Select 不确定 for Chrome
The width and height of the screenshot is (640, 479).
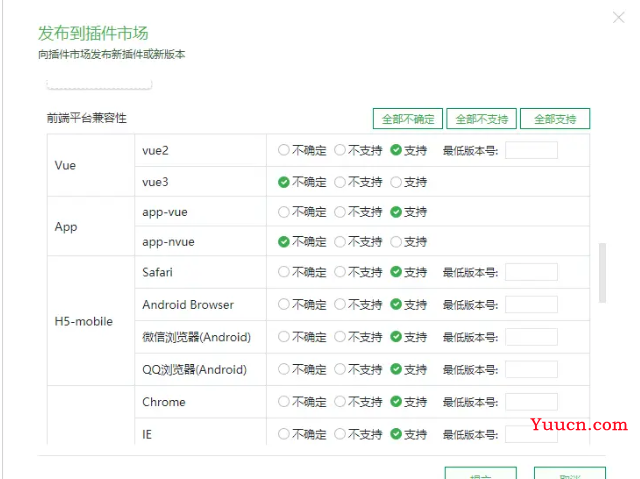coord(284,401)
